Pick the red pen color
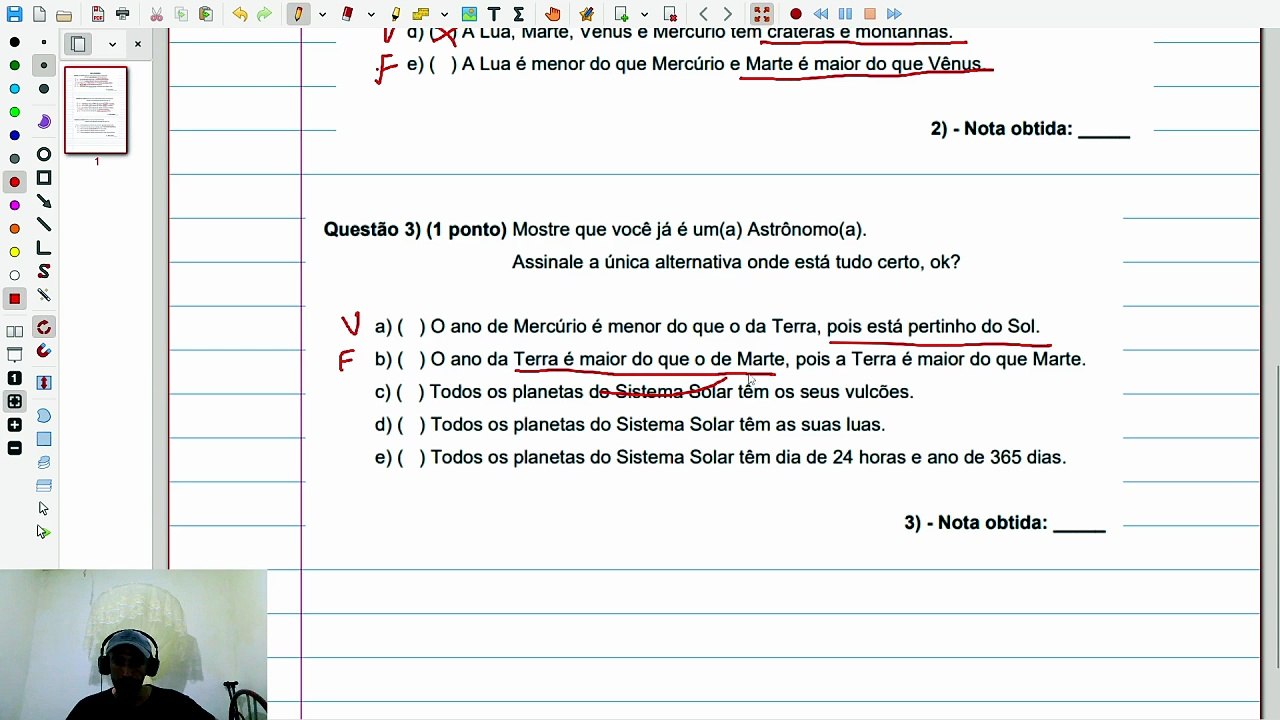Viewport: 1280px width, 720px height. 15,182
